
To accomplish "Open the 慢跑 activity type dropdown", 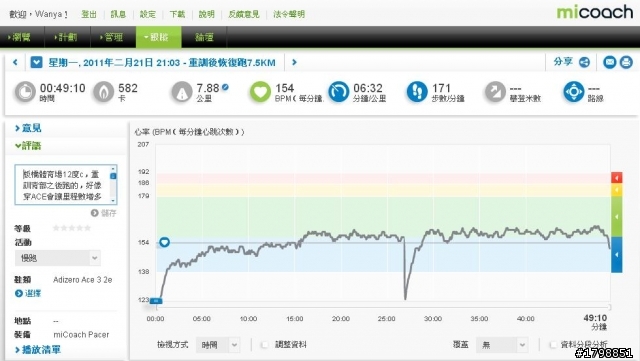I will pyautogui.click(x=58, y=258).
